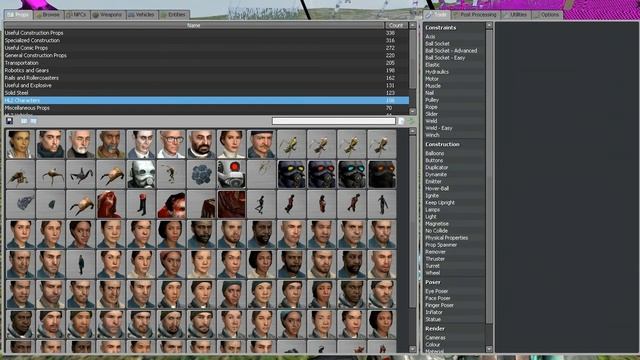
Task: Spawn the Dr. Kleiner model with glasses
Action: (171, 144)
